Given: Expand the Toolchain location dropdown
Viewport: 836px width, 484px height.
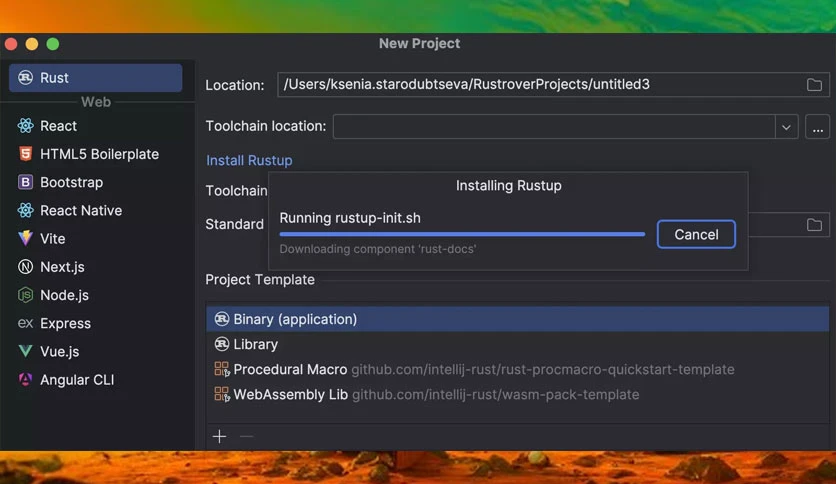Looking at the screenshot, I should pos(786,127).
